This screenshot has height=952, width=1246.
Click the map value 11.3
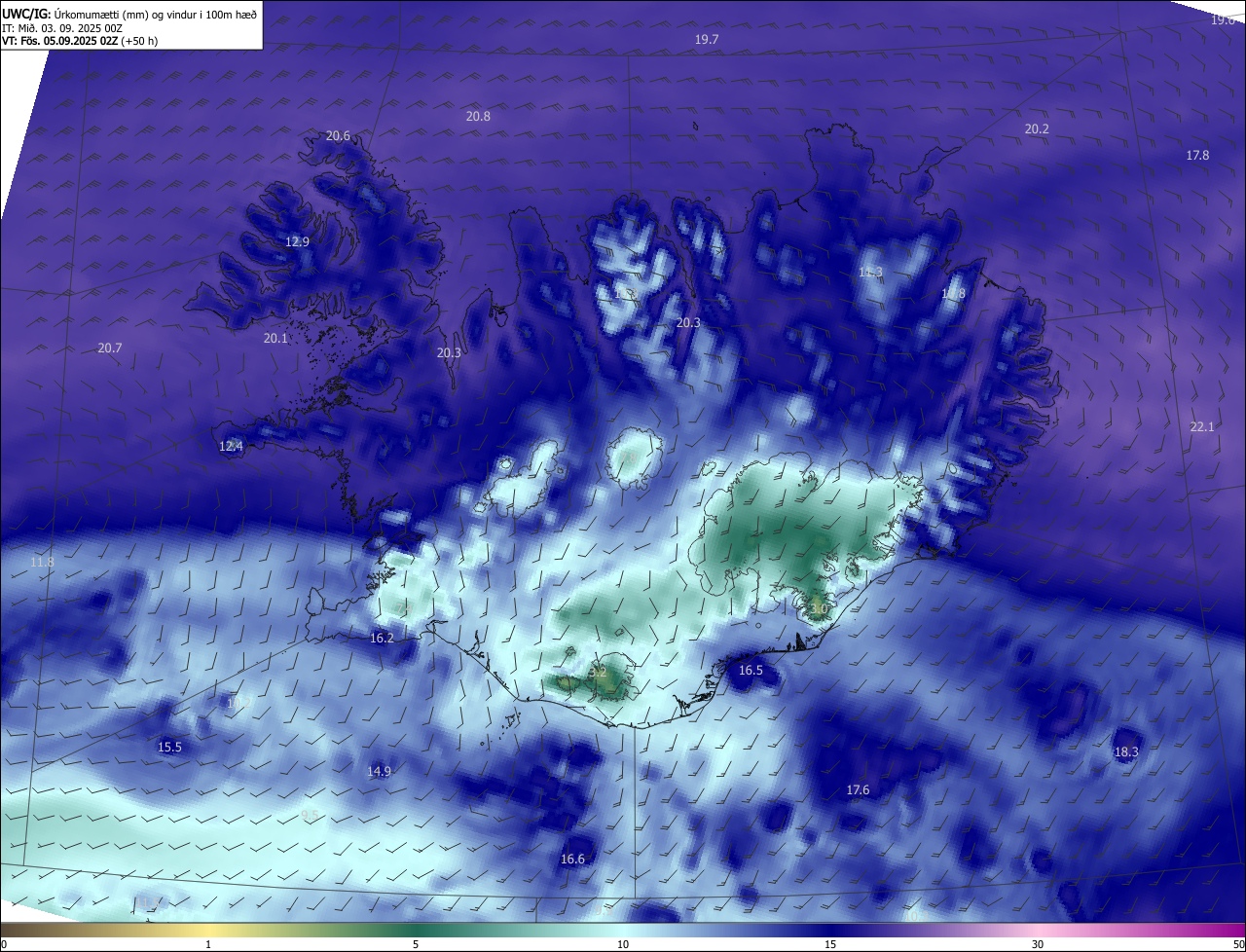(870, 272)
